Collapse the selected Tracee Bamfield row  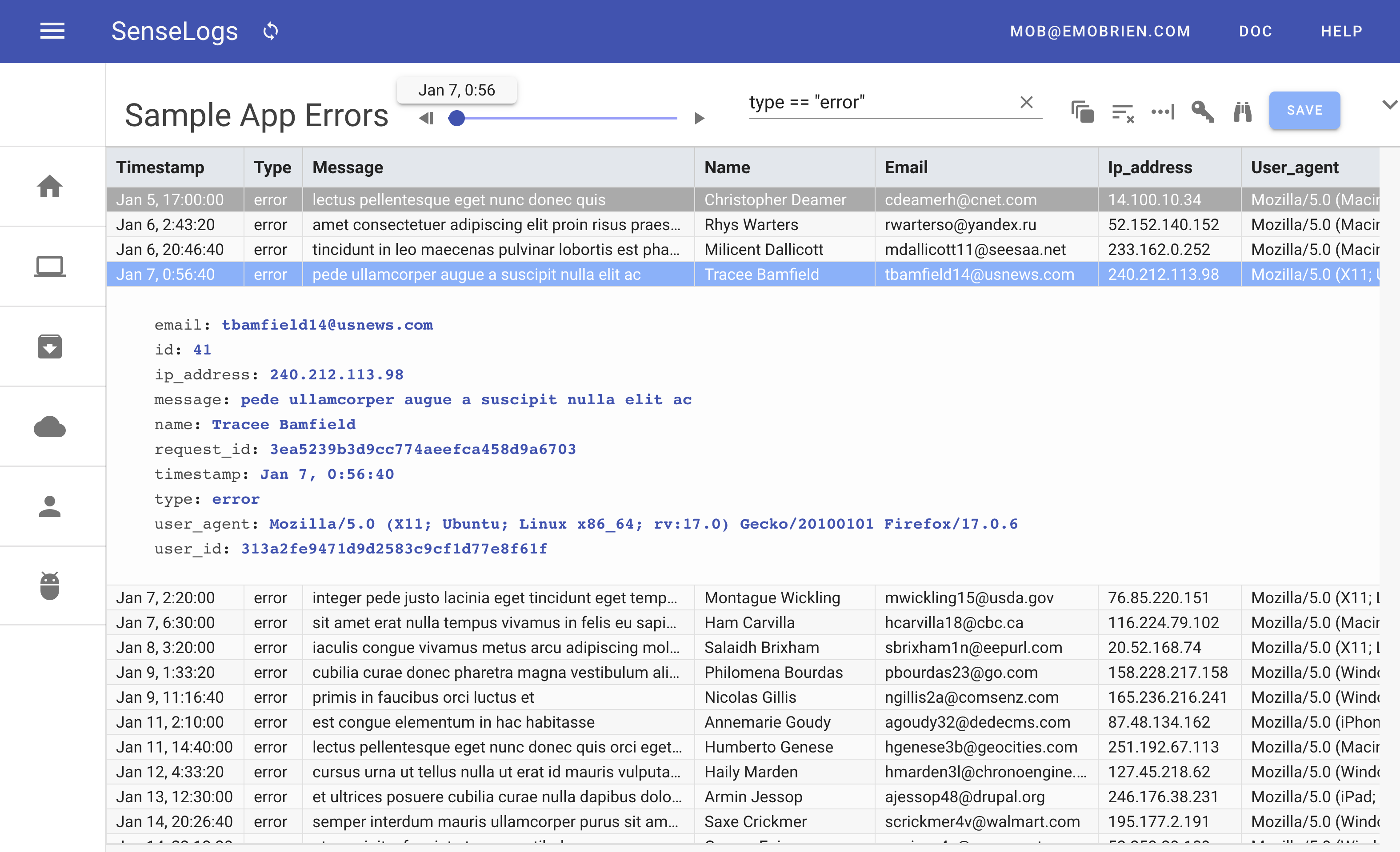coord(742,275)
